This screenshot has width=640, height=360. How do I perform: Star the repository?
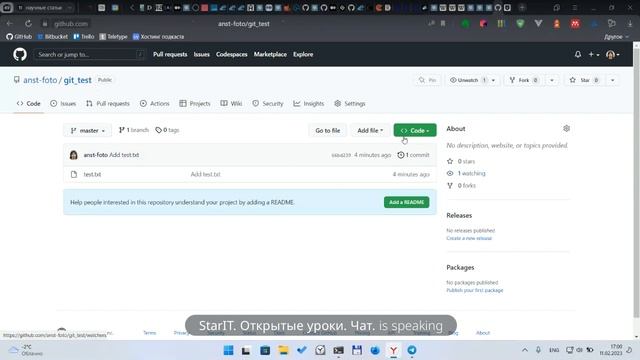tap(584, 80)
